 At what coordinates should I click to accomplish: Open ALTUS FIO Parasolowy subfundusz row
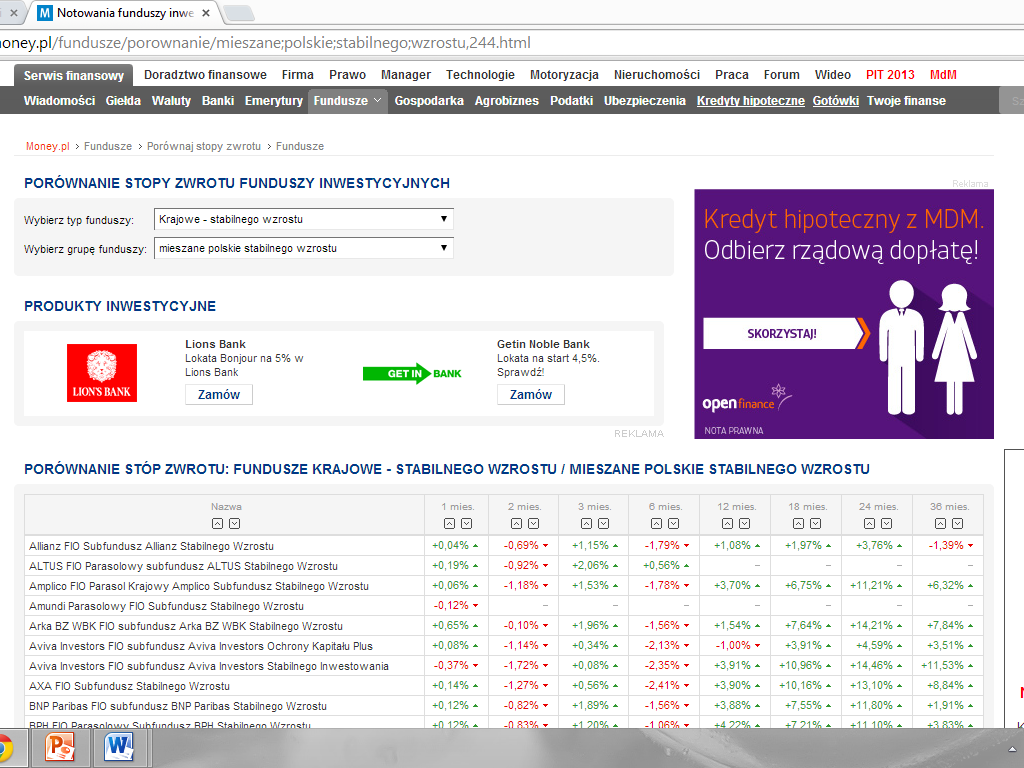[183, 566]
